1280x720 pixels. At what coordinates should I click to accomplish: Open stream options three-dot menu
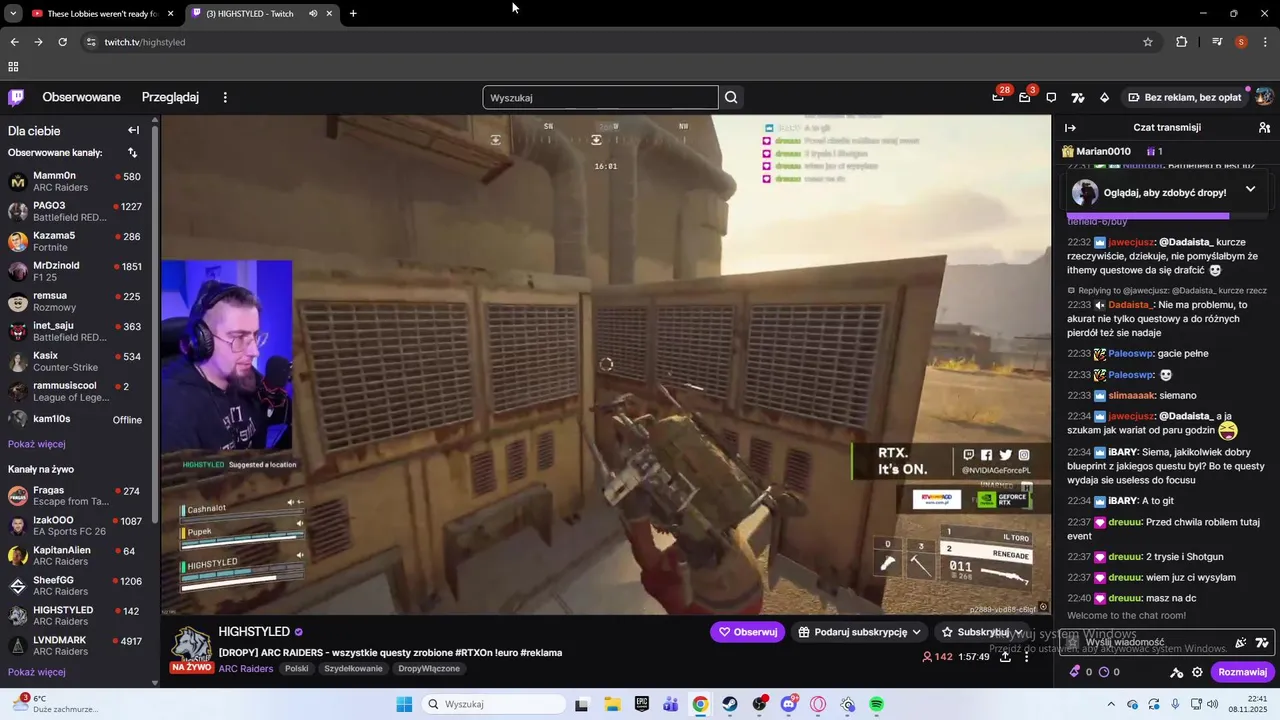tap(1026, 657)
